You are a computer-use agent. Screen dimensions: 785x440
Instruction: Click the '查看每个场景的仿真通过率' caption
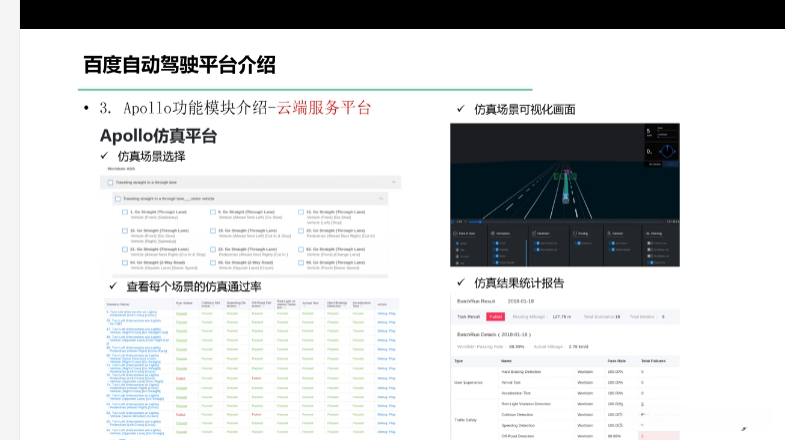[x=194, y=286]
